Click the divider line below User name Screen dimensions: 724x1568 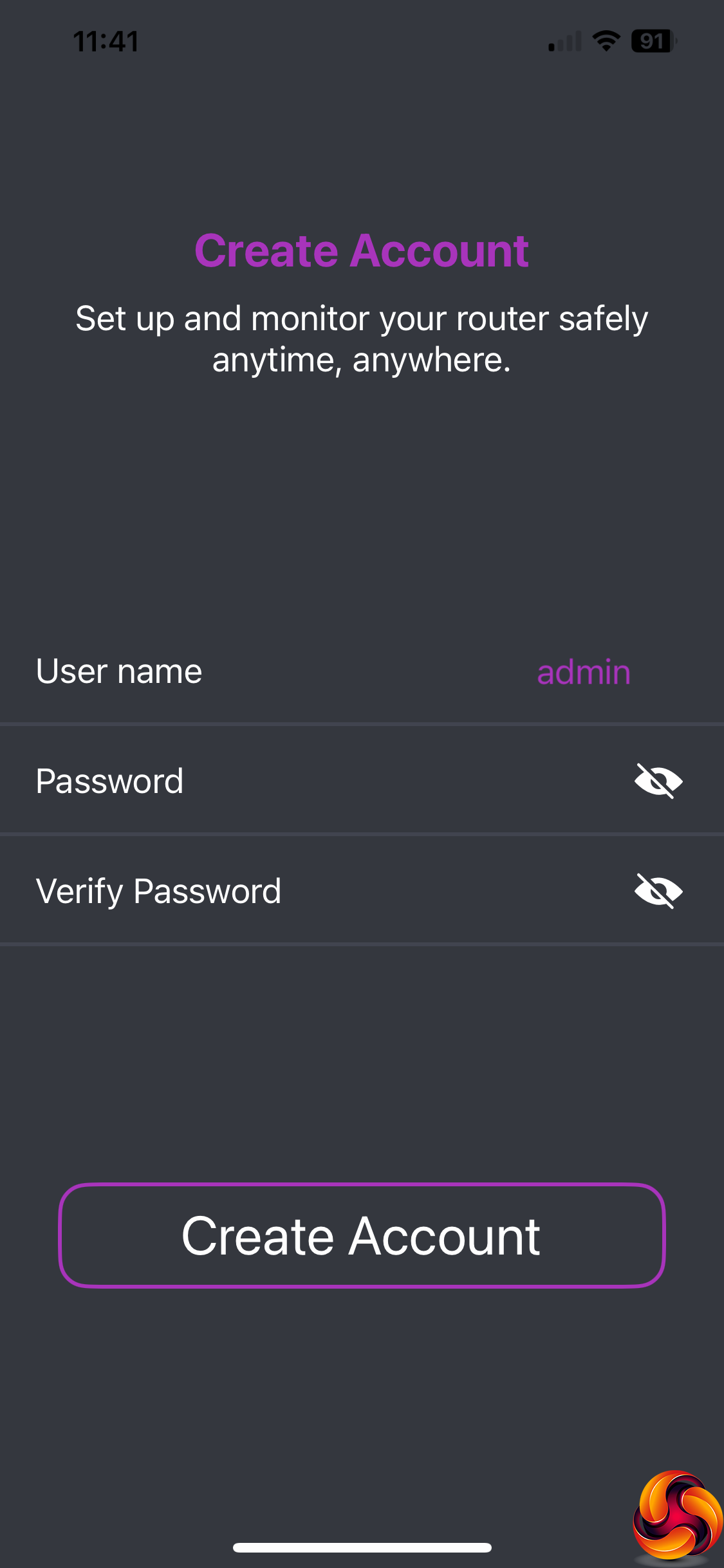(362, 724)
